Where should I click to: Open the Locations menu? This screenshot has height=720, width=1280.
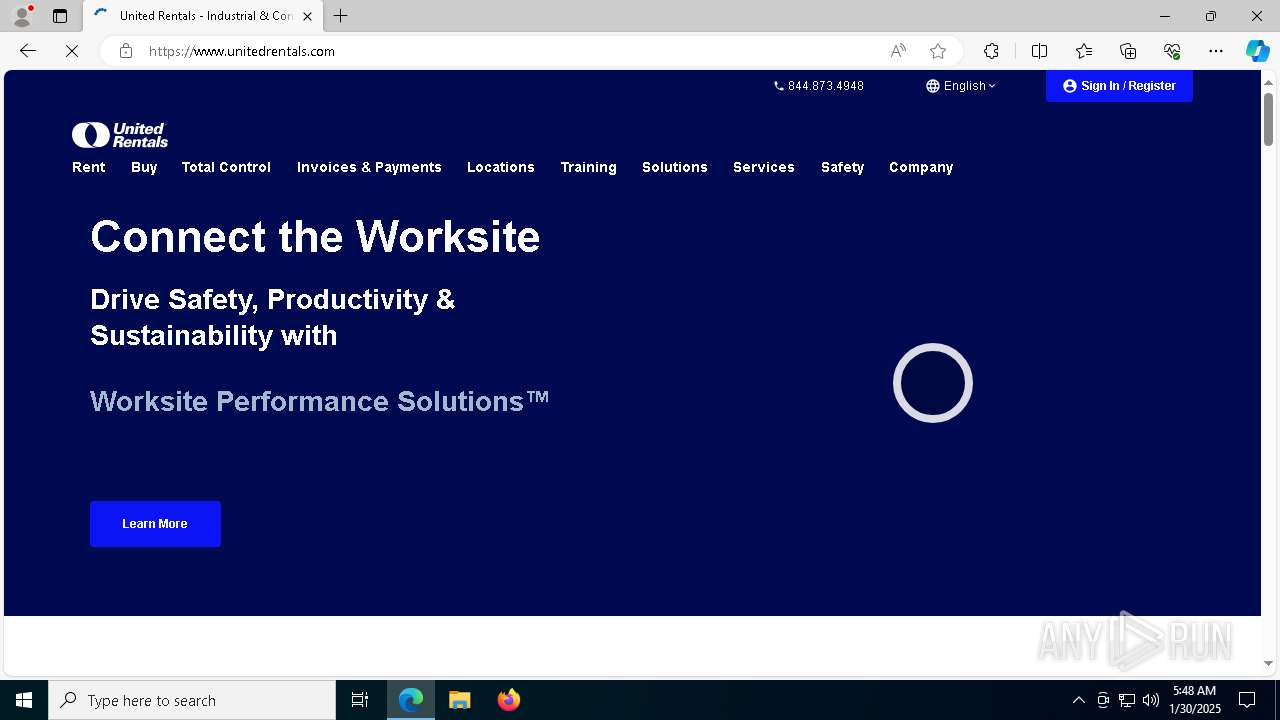[x=501, y=167]
